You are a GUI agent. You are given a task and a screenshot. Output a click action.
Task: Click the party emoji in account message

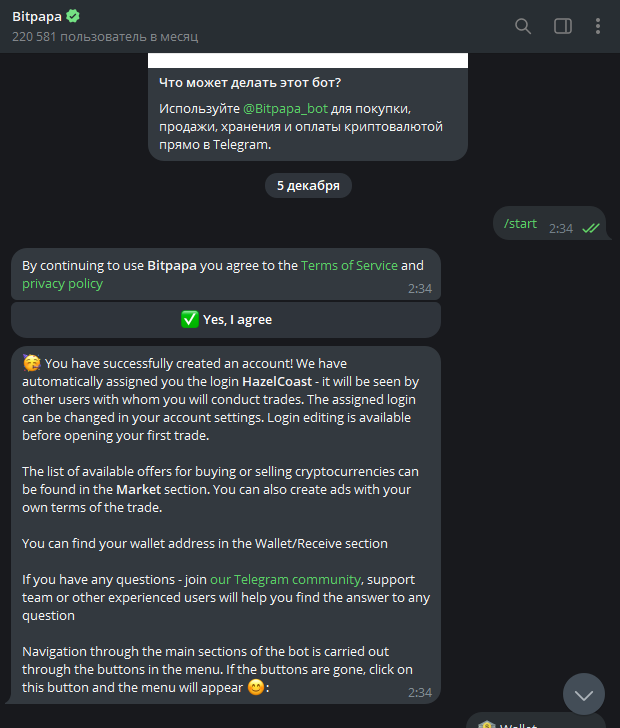31,364
